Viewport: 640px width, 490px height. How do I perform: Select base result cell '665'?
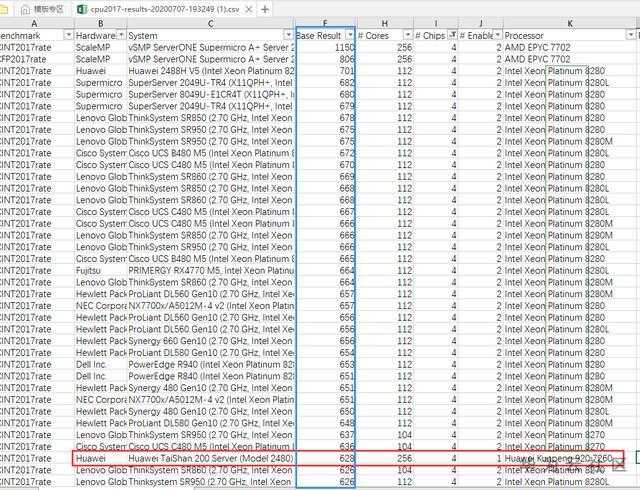[325, 259]
